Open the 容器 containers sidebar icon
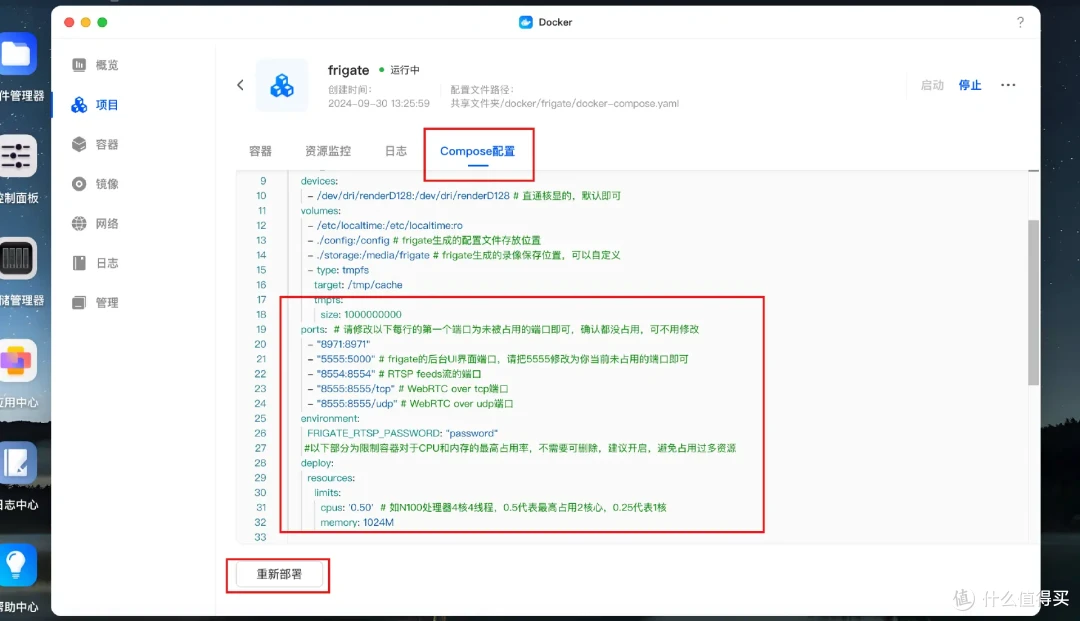Viewport: 1080px width, 621px height. [79, 144]
